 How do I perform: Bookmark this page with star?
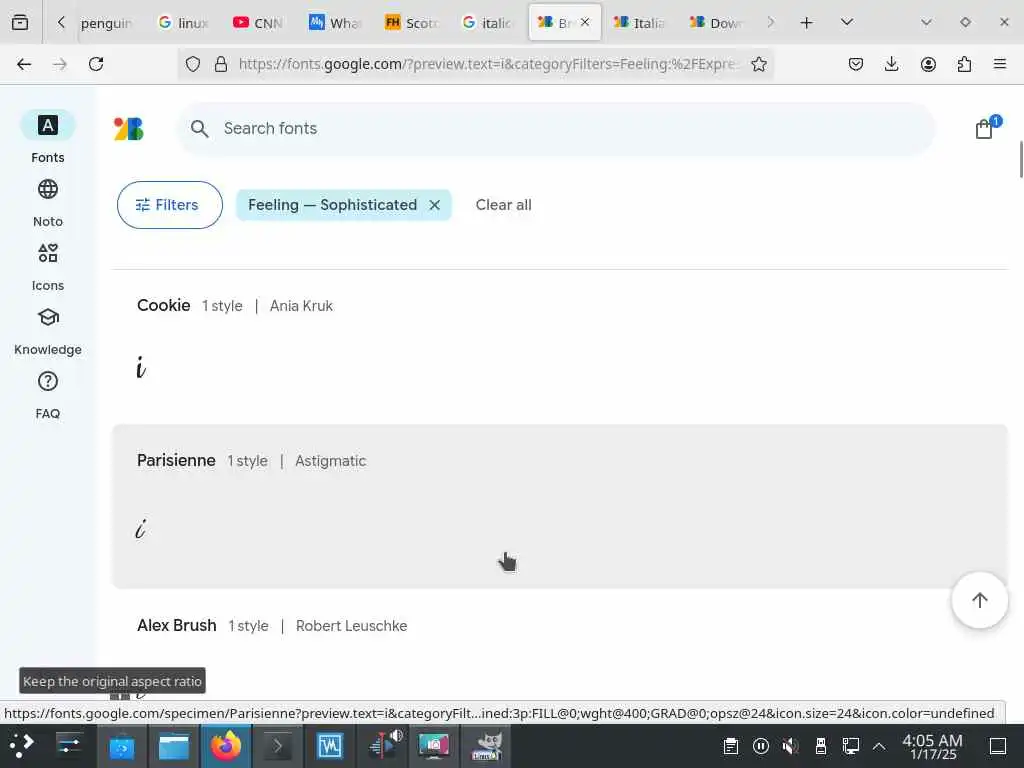758,64
